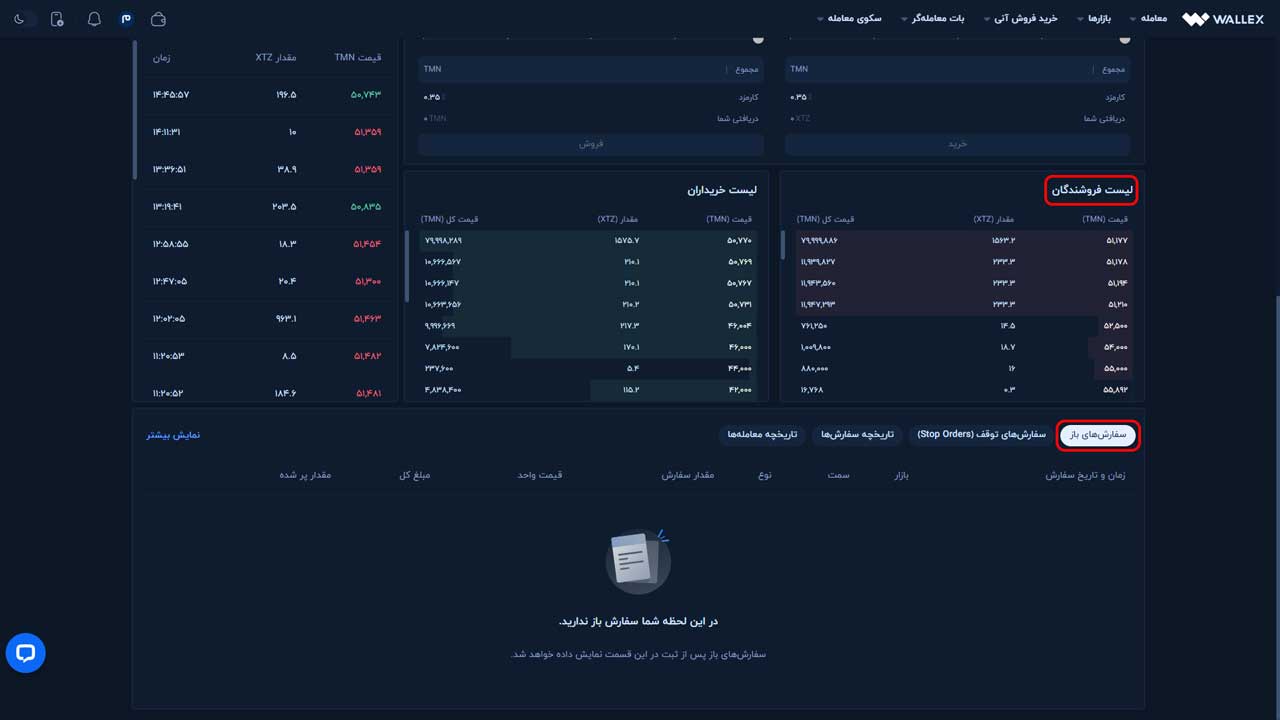Select seller price ۵۴,۰۰۰ row
The image size is (1280, 720).
(962, 347)
